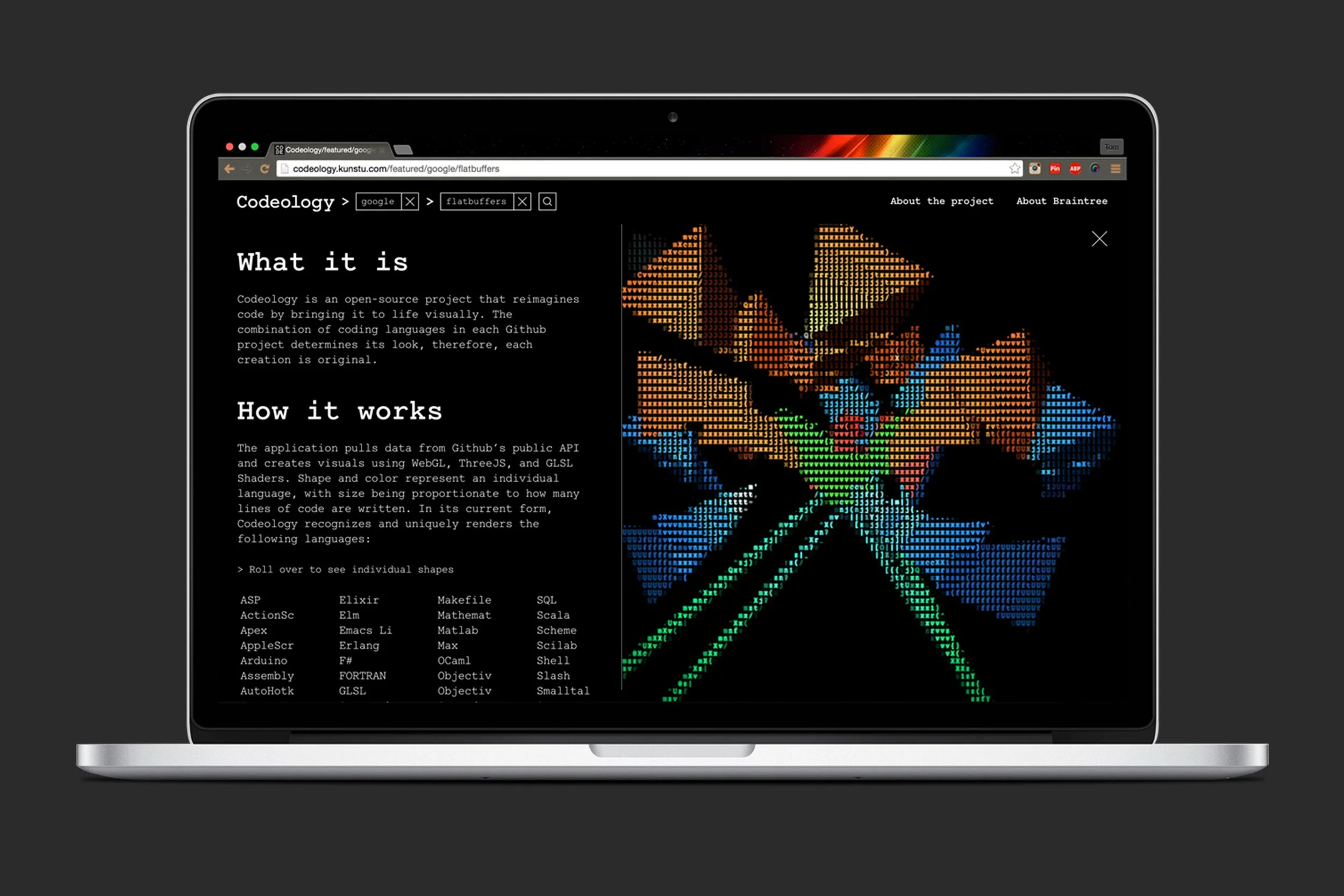The height and width of the screenshot is (896, 1344).
Task: Close the info overlay with large X
Action: 1099,239
